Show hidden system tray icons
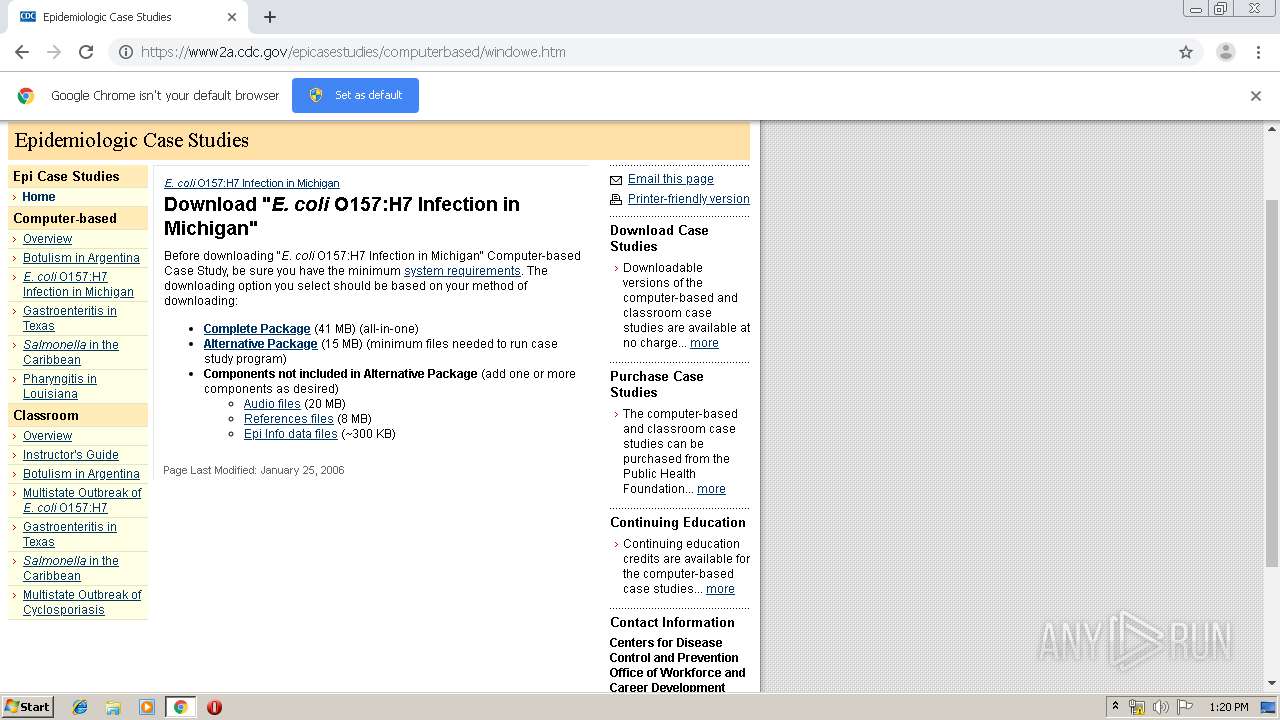The height and width of the screenshot is (720, 1280). click(x=1115, y=707)
